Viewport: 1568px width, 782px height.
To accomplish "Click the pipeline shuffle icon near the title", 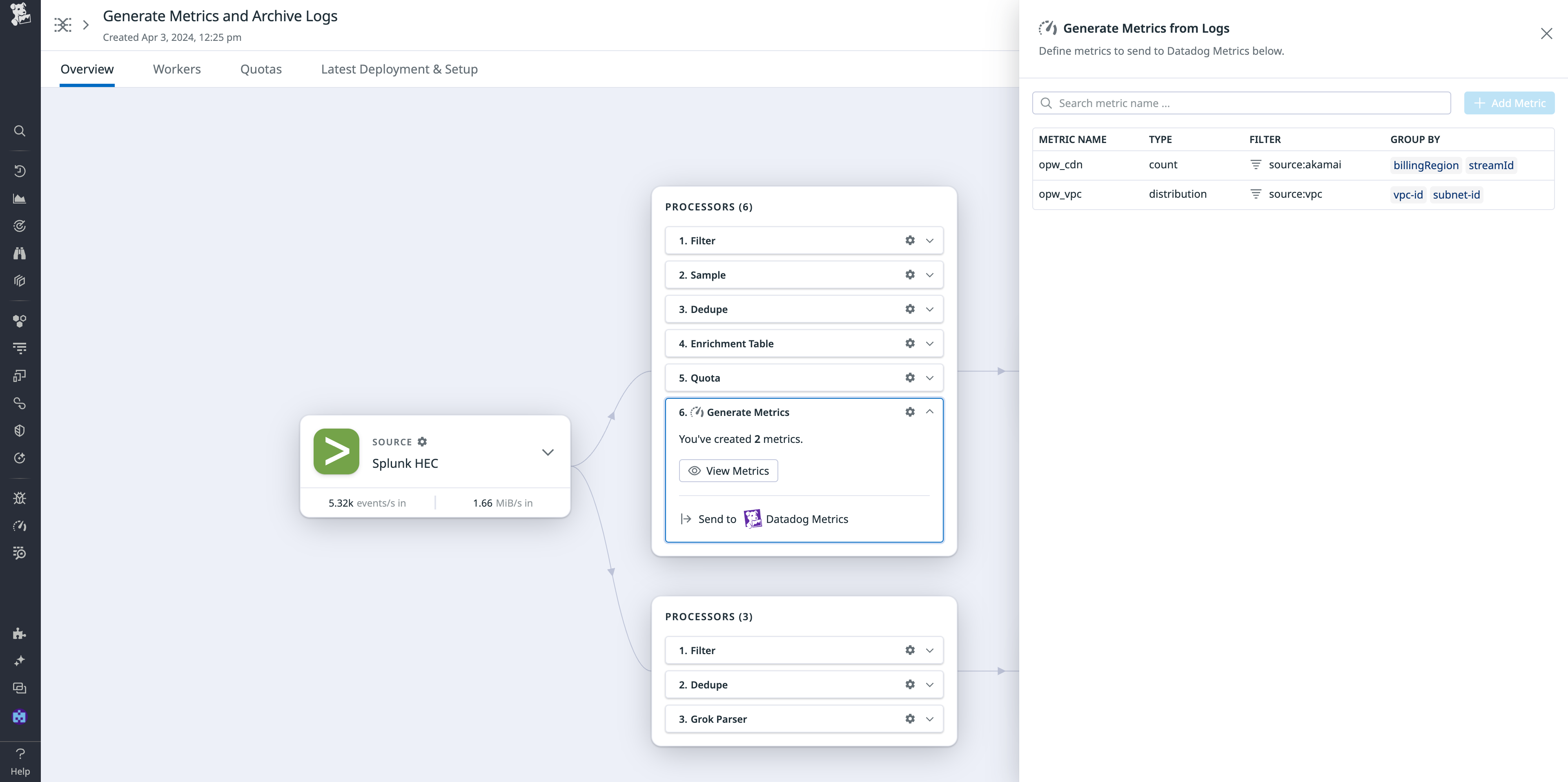I will (63, 25).
